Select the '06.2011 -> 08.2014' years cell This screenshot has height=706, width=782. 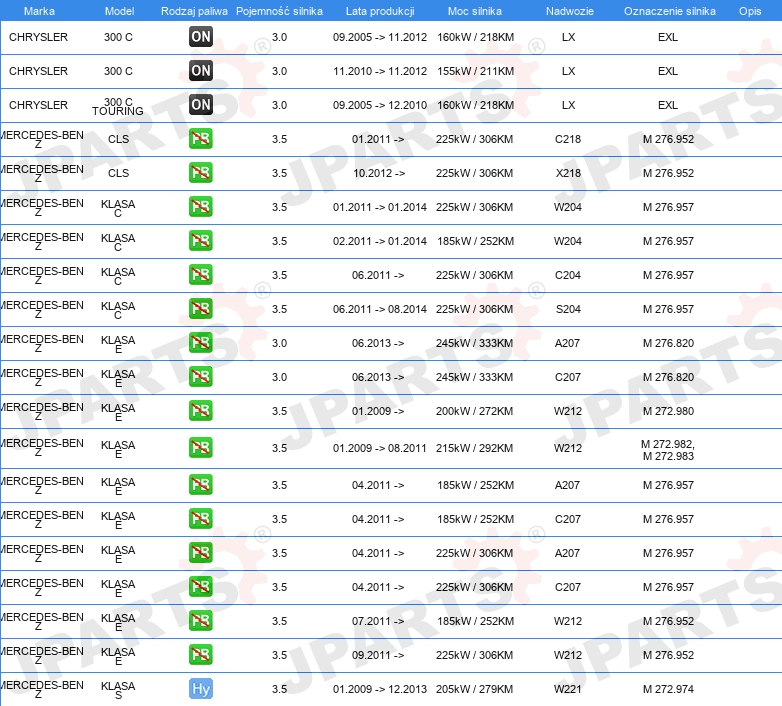[380, 309]
